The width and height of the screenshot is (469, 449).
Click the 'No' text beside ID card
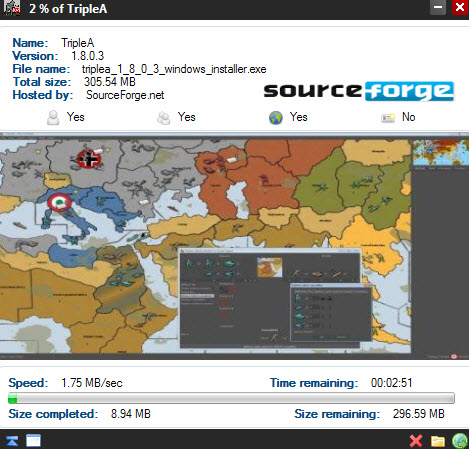tap(408, 117)
